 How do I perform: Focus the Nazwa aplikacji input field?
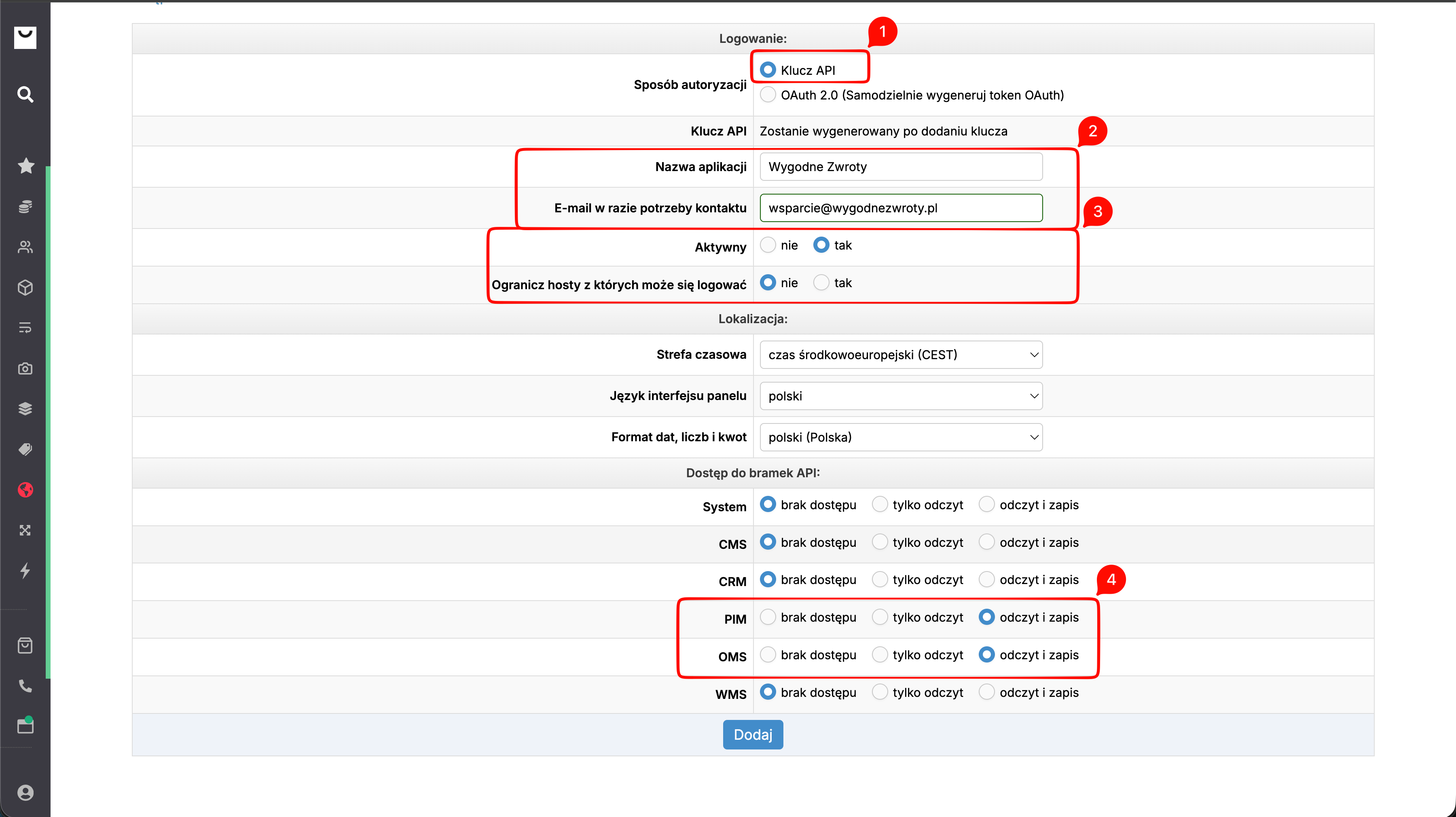[x=901, y=167]
